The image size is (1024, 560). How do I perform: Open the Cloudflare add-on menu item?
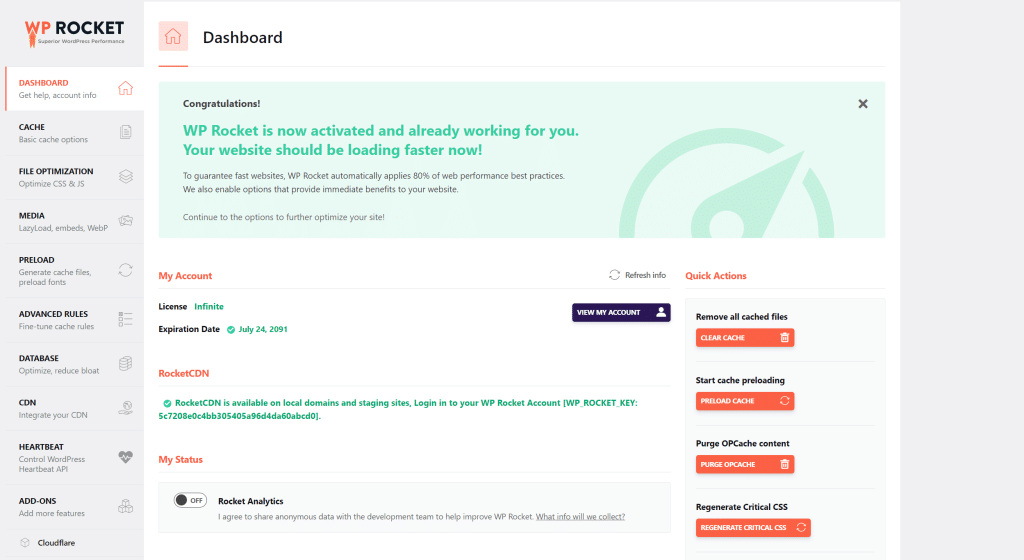pos(56,543)
